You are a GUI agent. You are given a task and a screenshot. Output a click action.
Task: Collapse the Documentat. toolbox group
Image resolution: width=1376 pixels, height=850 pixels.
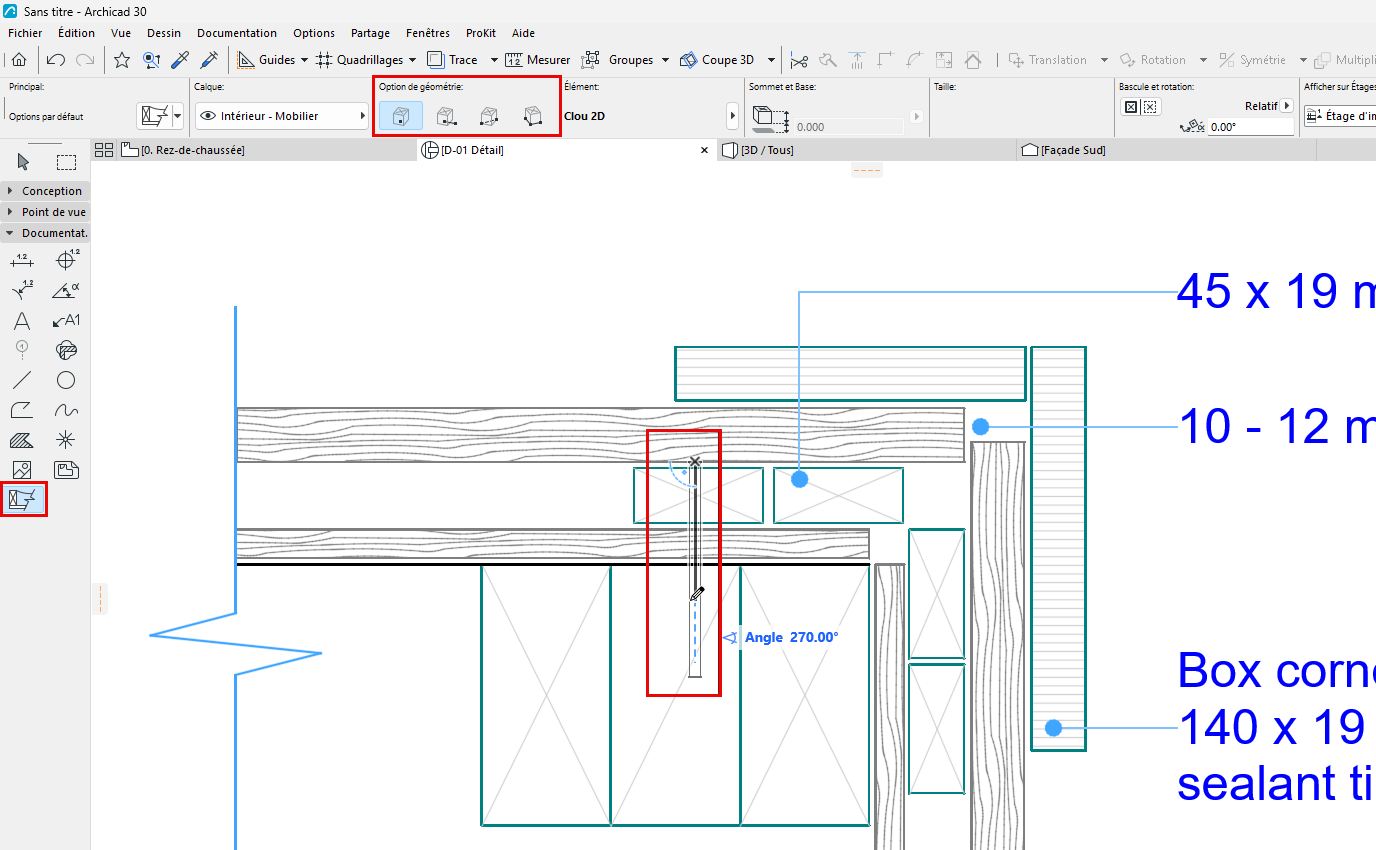(46, 233)
